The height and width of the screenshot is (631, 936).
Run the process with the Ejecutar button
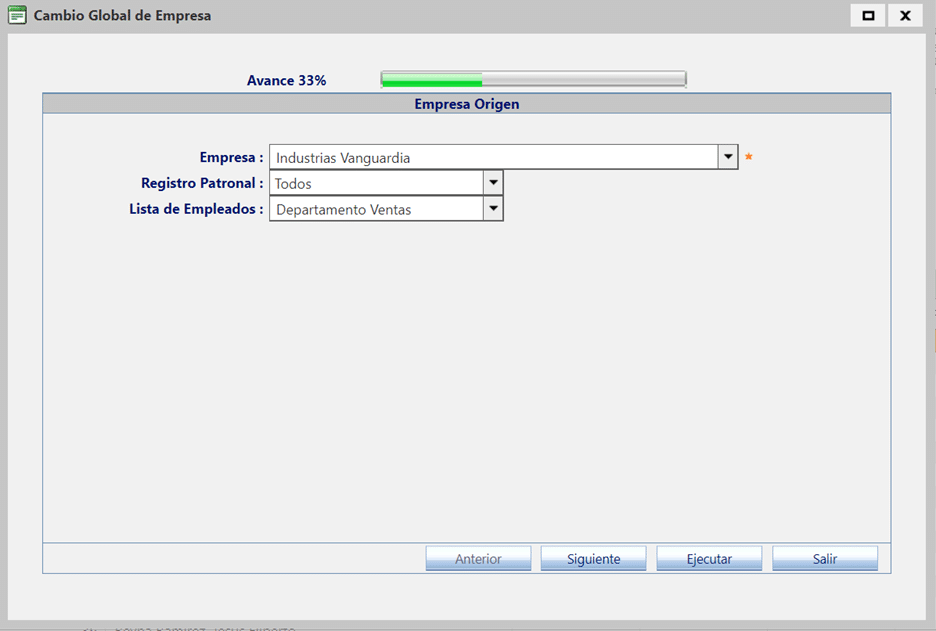pos(709,559)
